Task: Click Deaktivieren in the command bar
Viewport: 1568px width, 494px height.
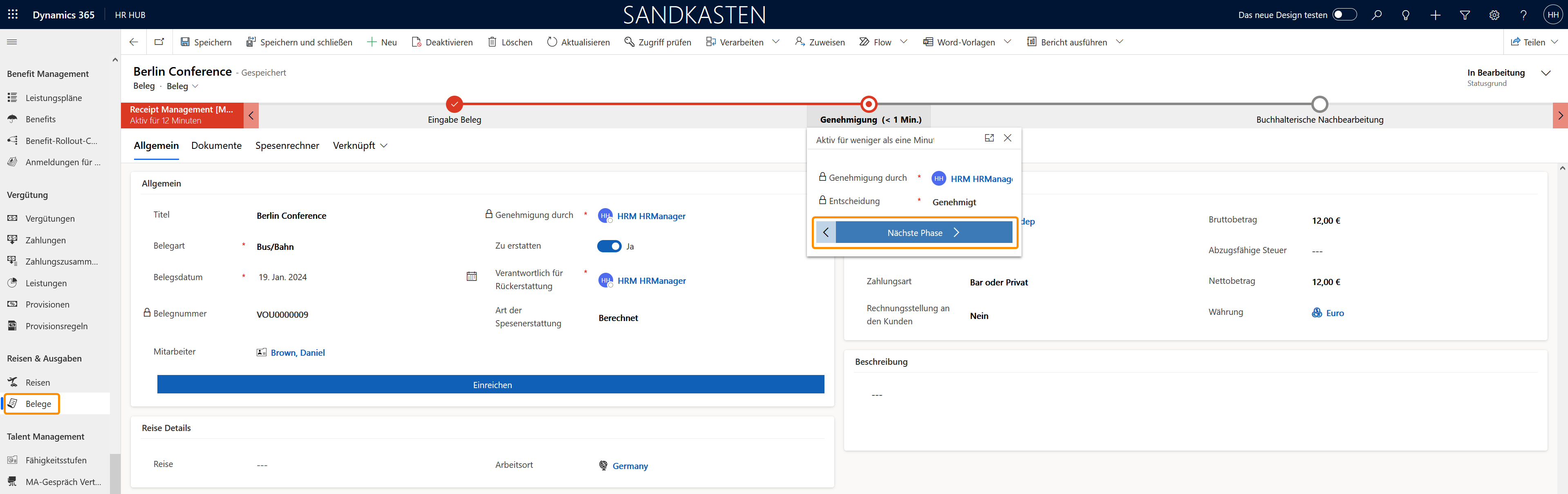Action: [442, 42]
